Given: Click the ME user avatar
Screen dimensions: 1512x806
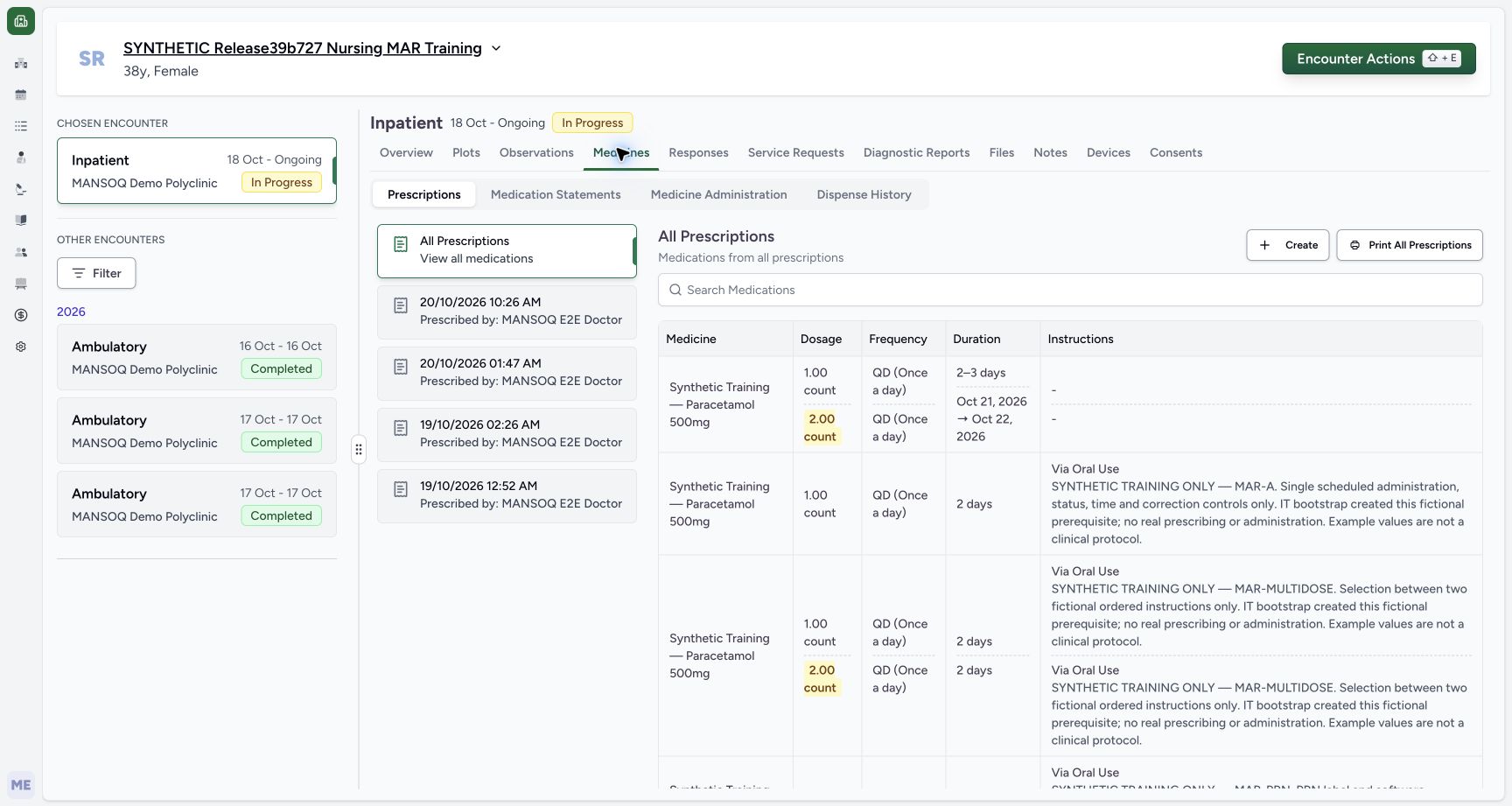Looking at the screenshot, I should click(x=21, y=785).
